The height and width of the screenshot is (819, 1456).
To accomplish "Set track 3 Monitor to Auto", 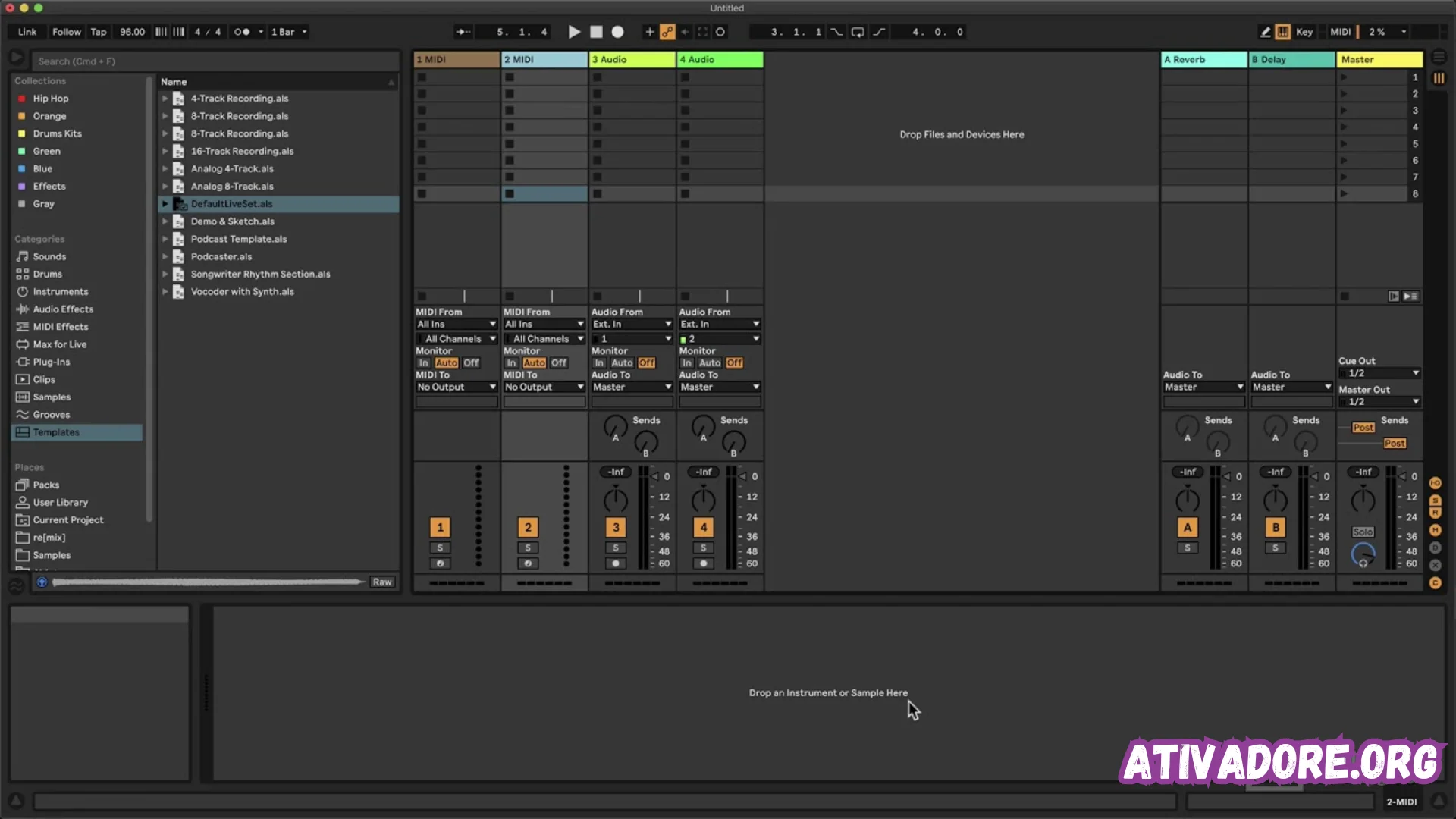I will (622, 363).
